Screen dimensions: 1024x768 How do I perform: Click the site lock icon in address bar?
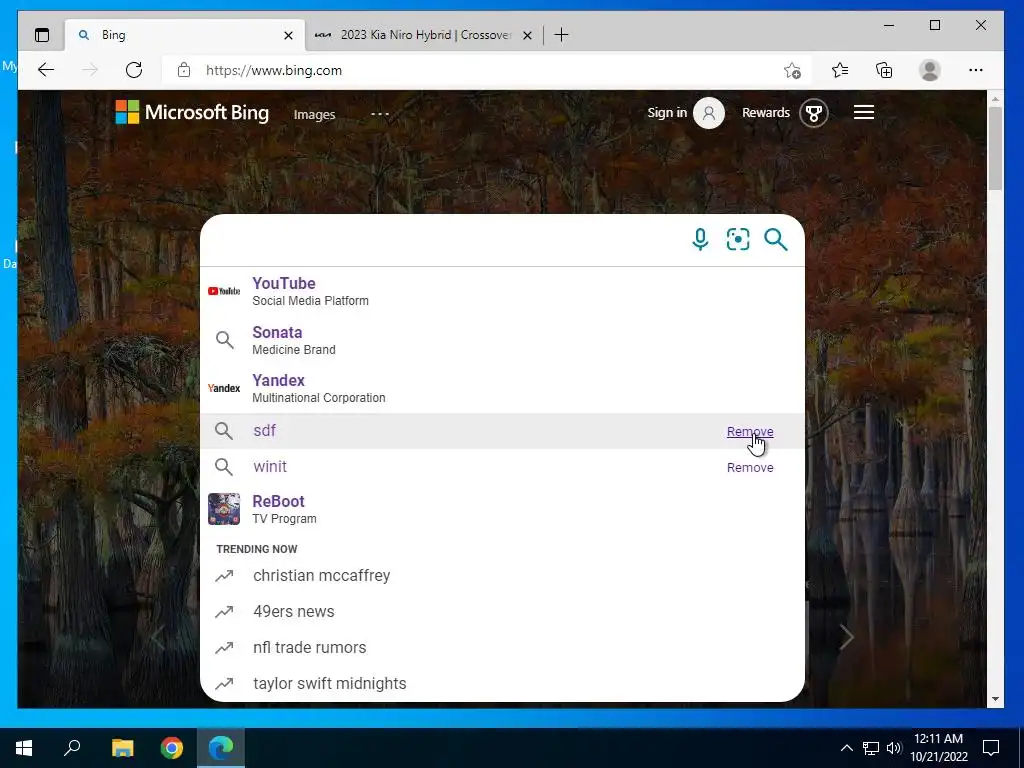pos(184,70)
